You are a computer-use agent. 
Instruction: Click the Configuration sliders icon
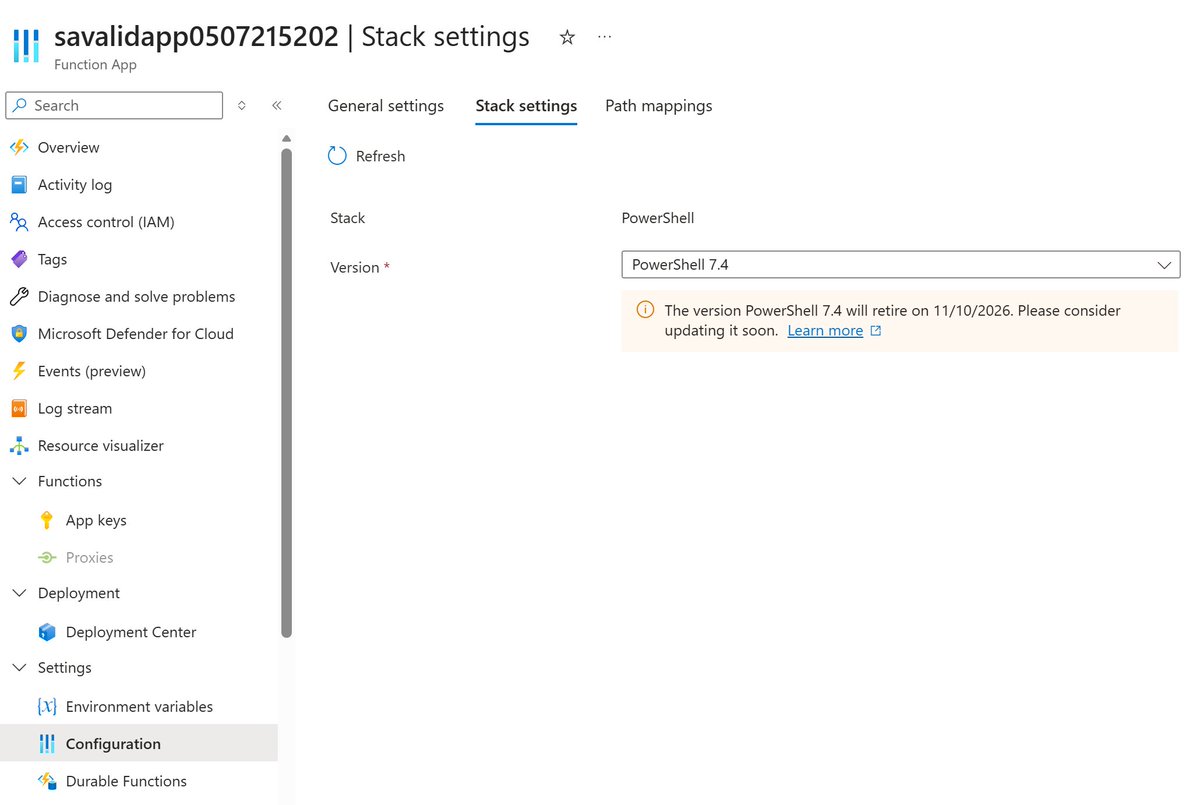click(x=47, y=744)
